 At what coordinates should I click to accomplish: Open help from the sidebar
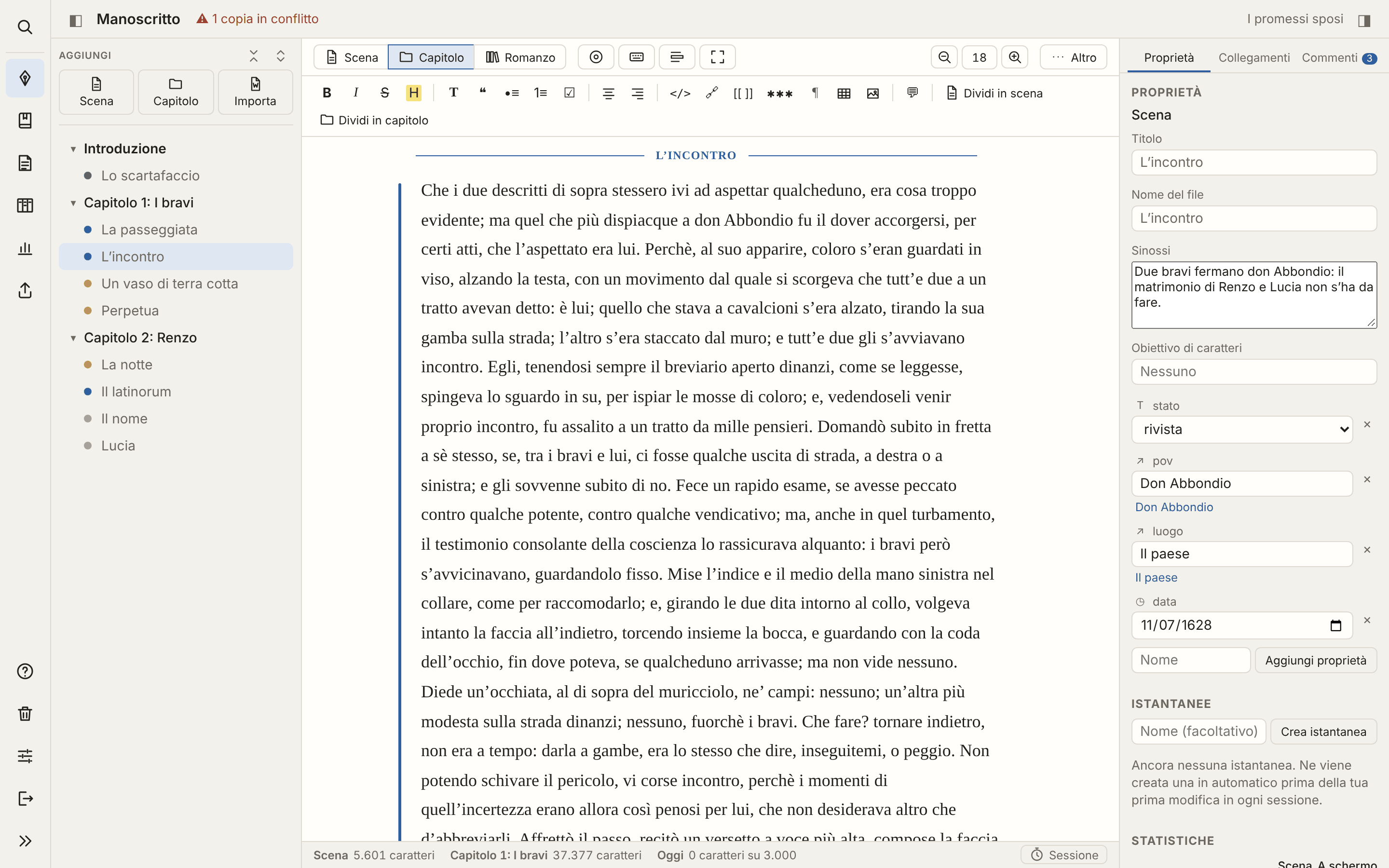point(25,671)
